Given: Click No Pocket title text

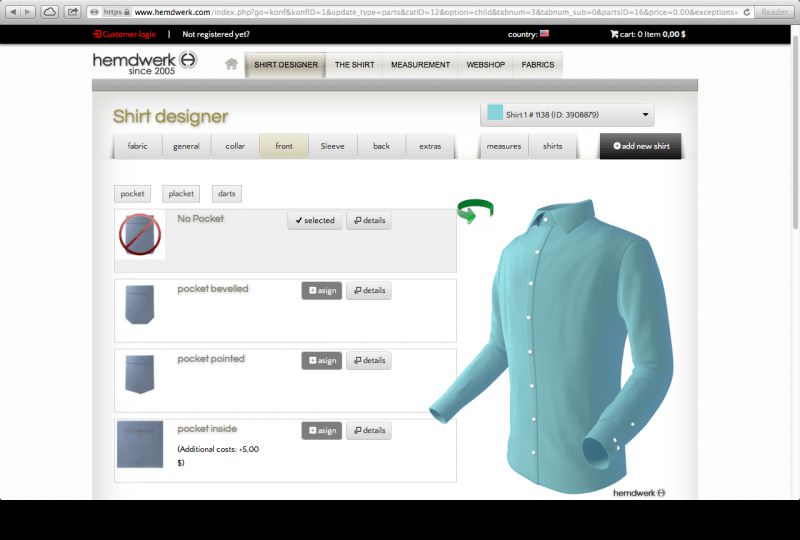Looking at the screenshot, I should coord(201,218).
